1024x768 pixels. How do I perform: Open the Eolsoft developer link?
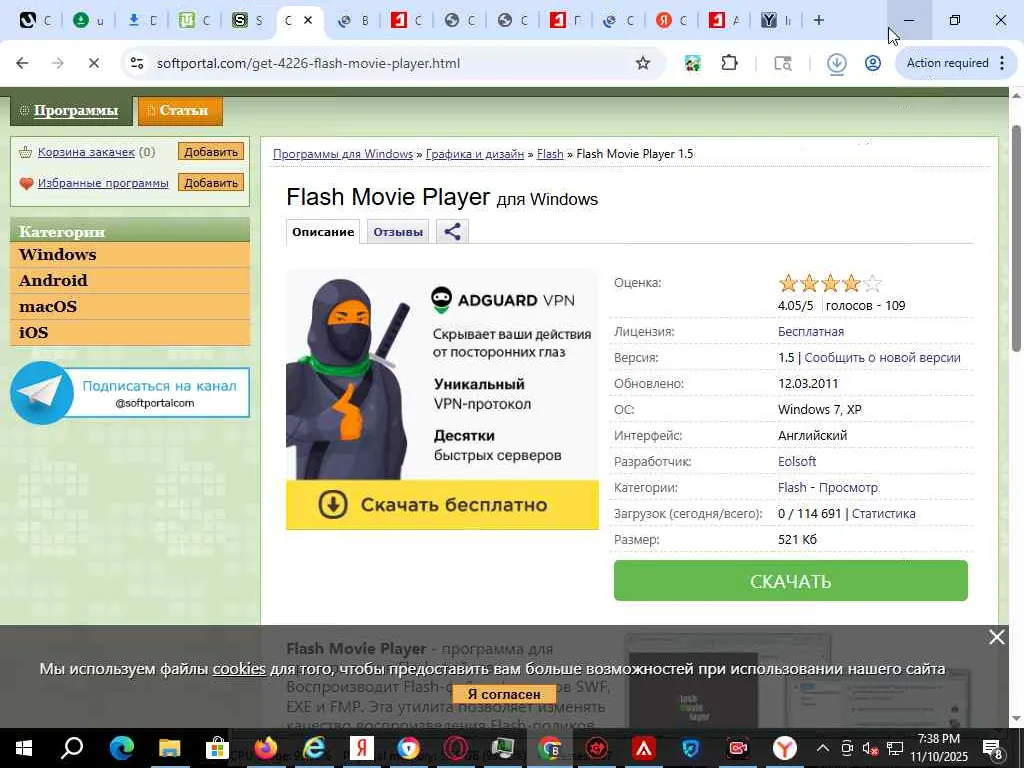pos(797,462)
